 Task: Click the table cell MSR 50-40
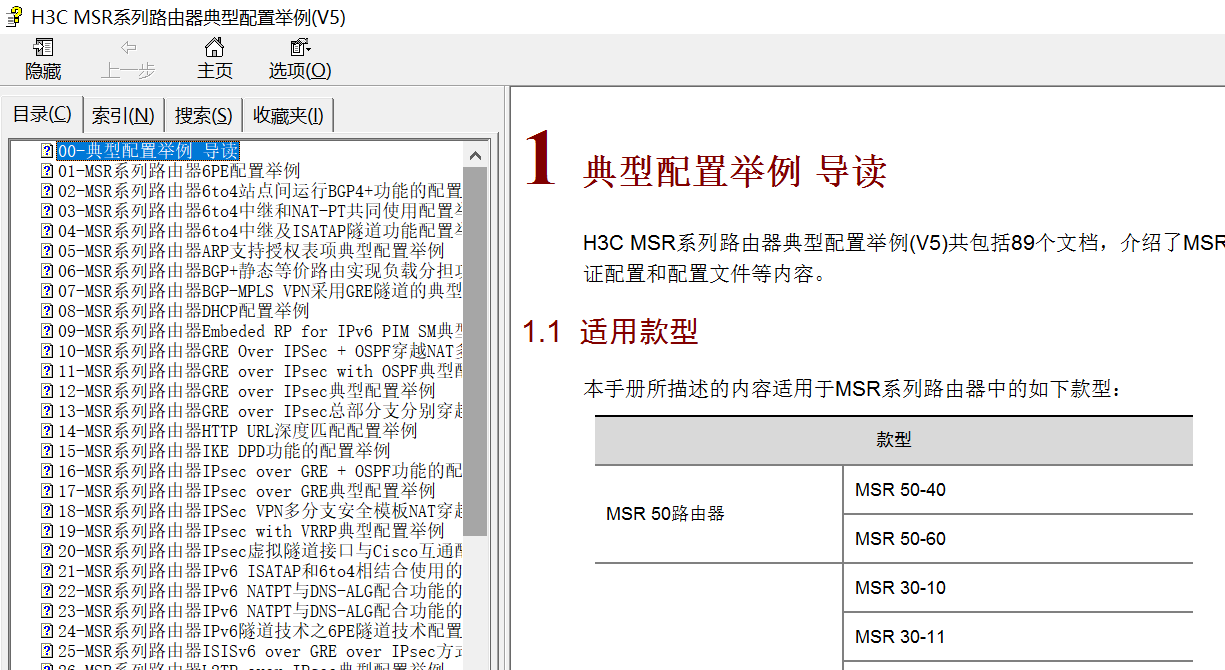click(x=1018, y=490)
